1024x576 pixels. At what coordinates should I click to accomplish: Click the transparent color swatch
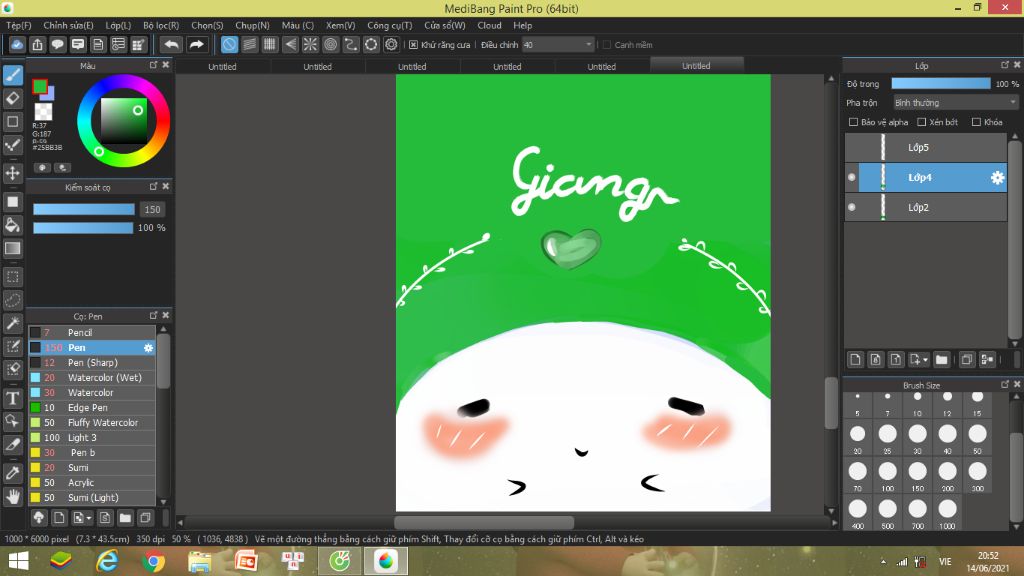(x=43, y=111)
